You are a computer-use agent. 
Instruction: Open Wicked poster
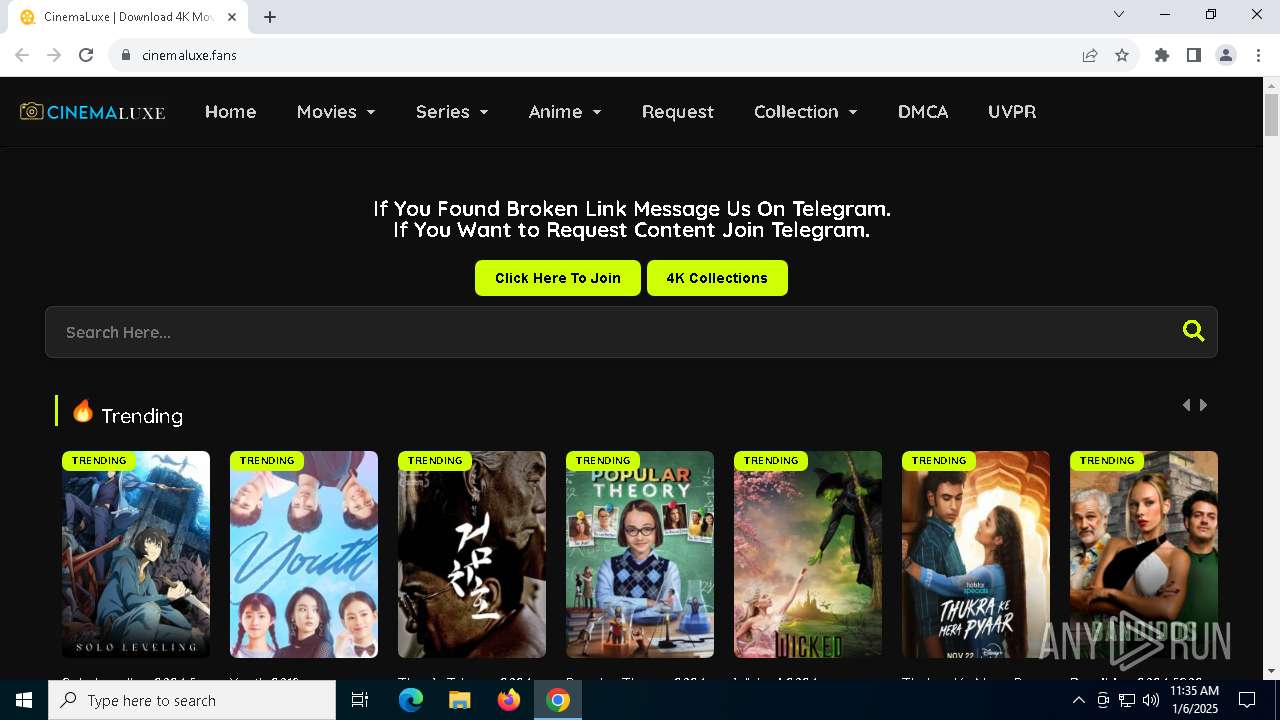point(808,554)
